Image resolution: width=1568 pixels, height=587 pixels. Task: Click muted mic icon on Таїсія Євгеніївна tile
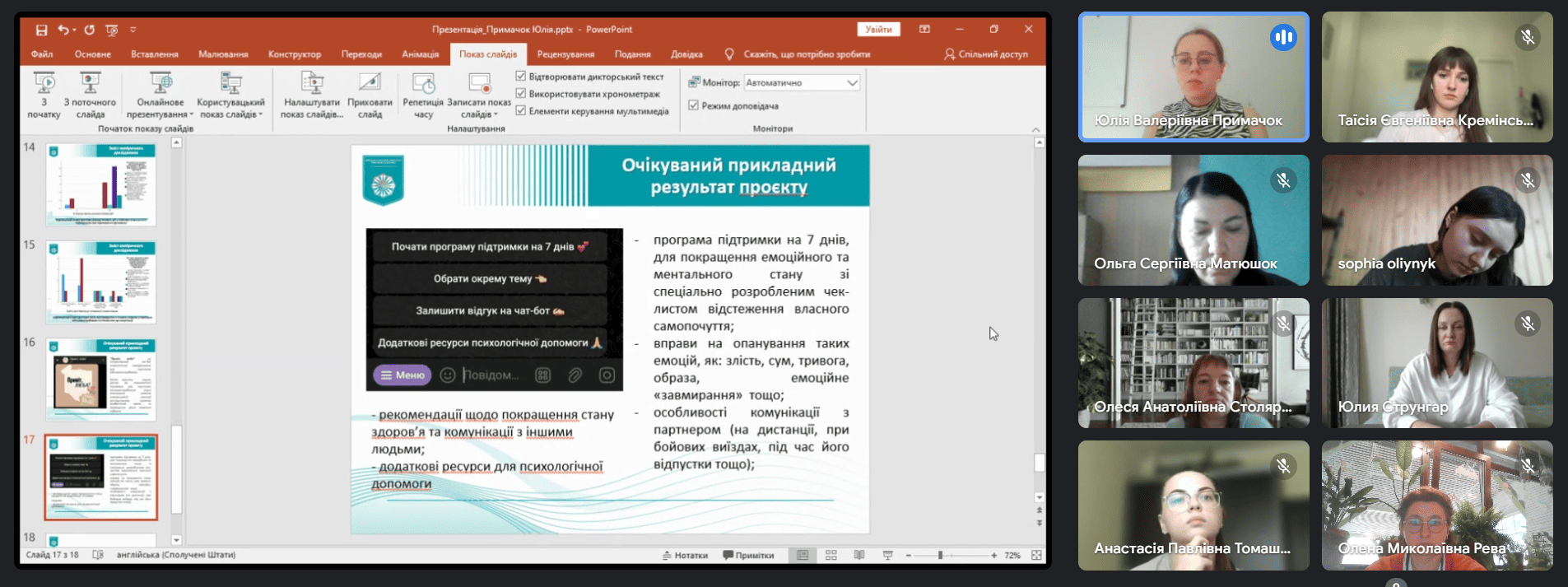coord(1527,37)
